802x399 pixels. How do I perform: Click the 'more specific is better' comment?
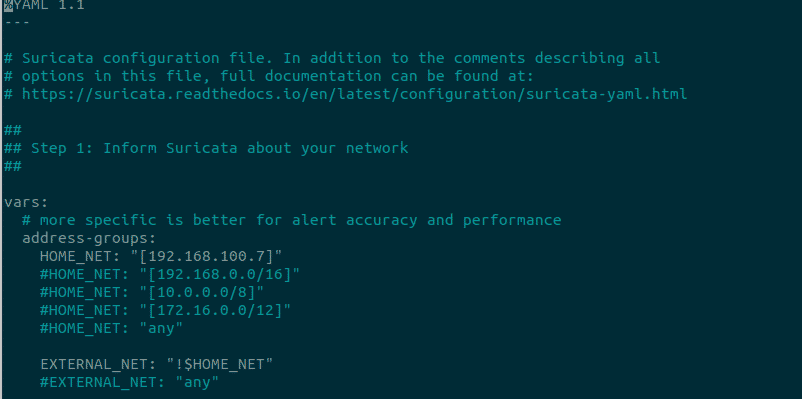[292, 220]
